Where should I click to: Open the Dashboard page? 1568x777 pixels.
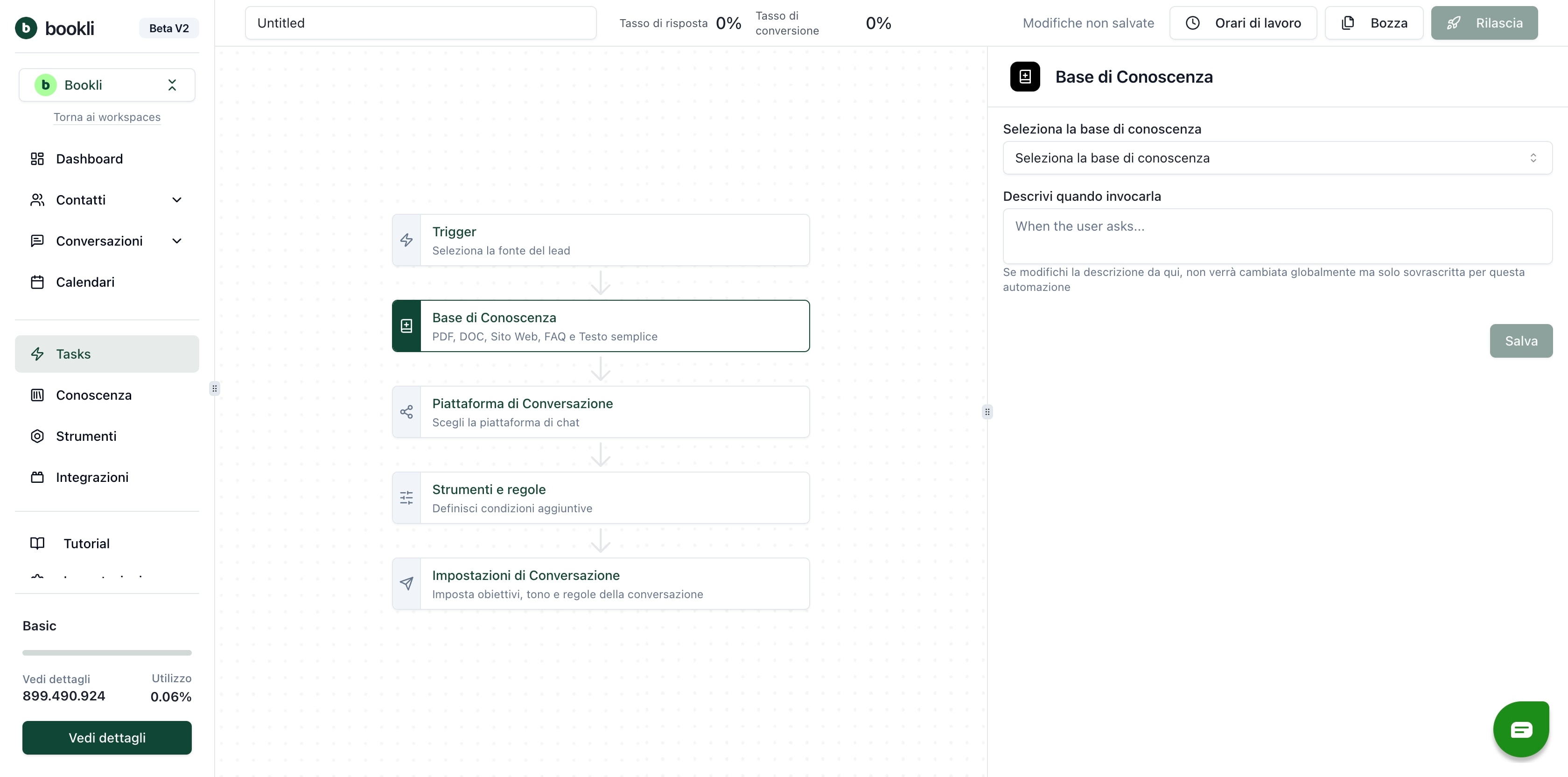tap(89, 159)
